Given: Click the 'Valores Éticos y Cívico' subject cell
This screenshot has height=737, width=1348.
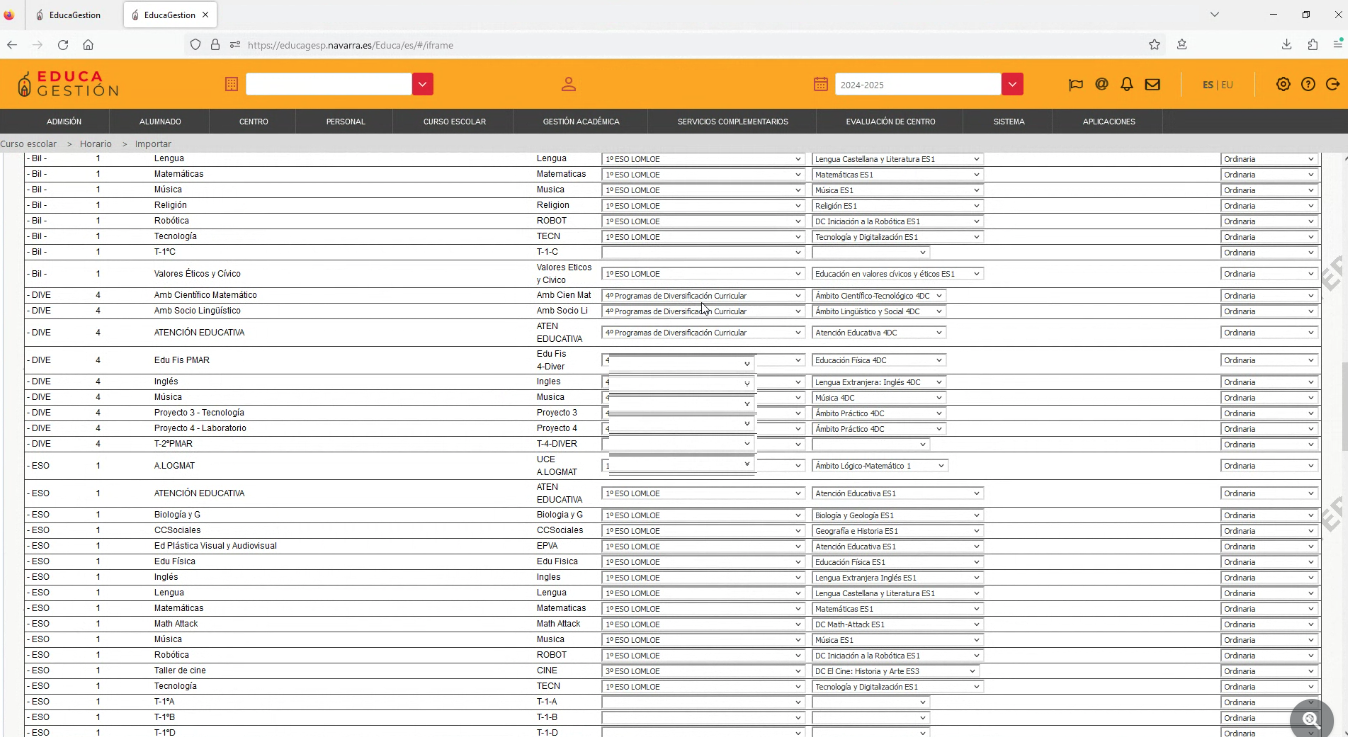Looking at the screenshot, I should tap(197, 274).
